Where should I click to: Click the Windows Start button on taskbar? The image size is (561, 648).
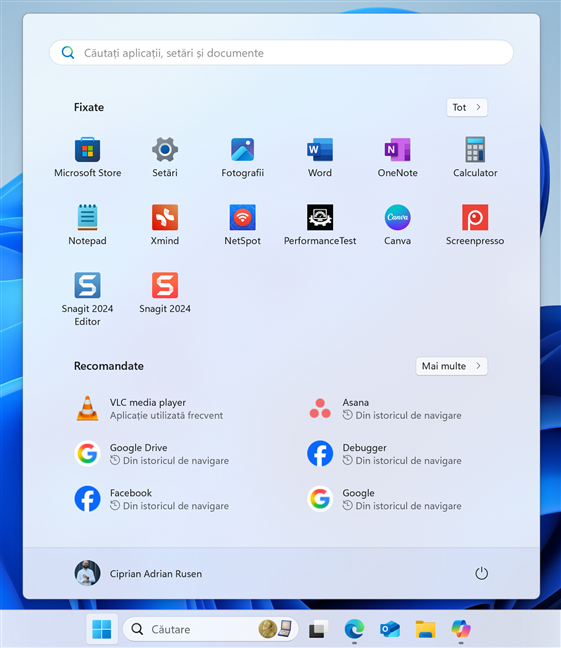click(102, 629)
